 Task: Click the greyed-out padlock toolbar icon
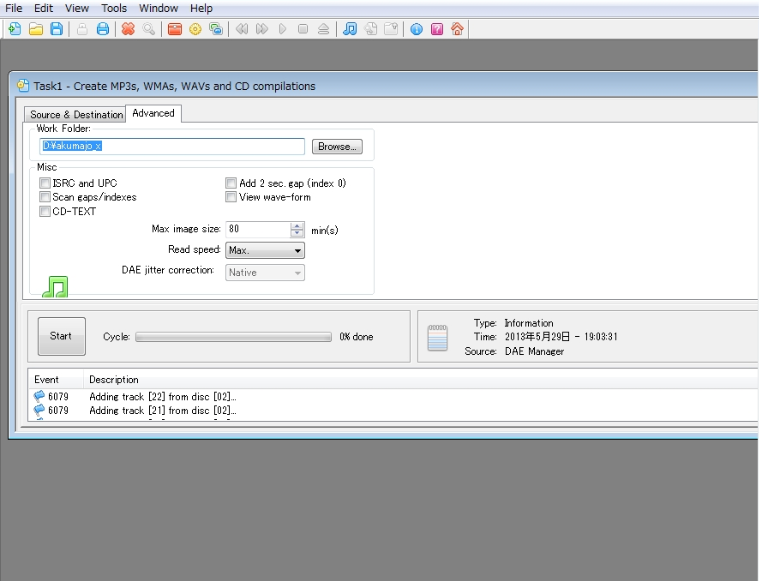coord(82,29)
